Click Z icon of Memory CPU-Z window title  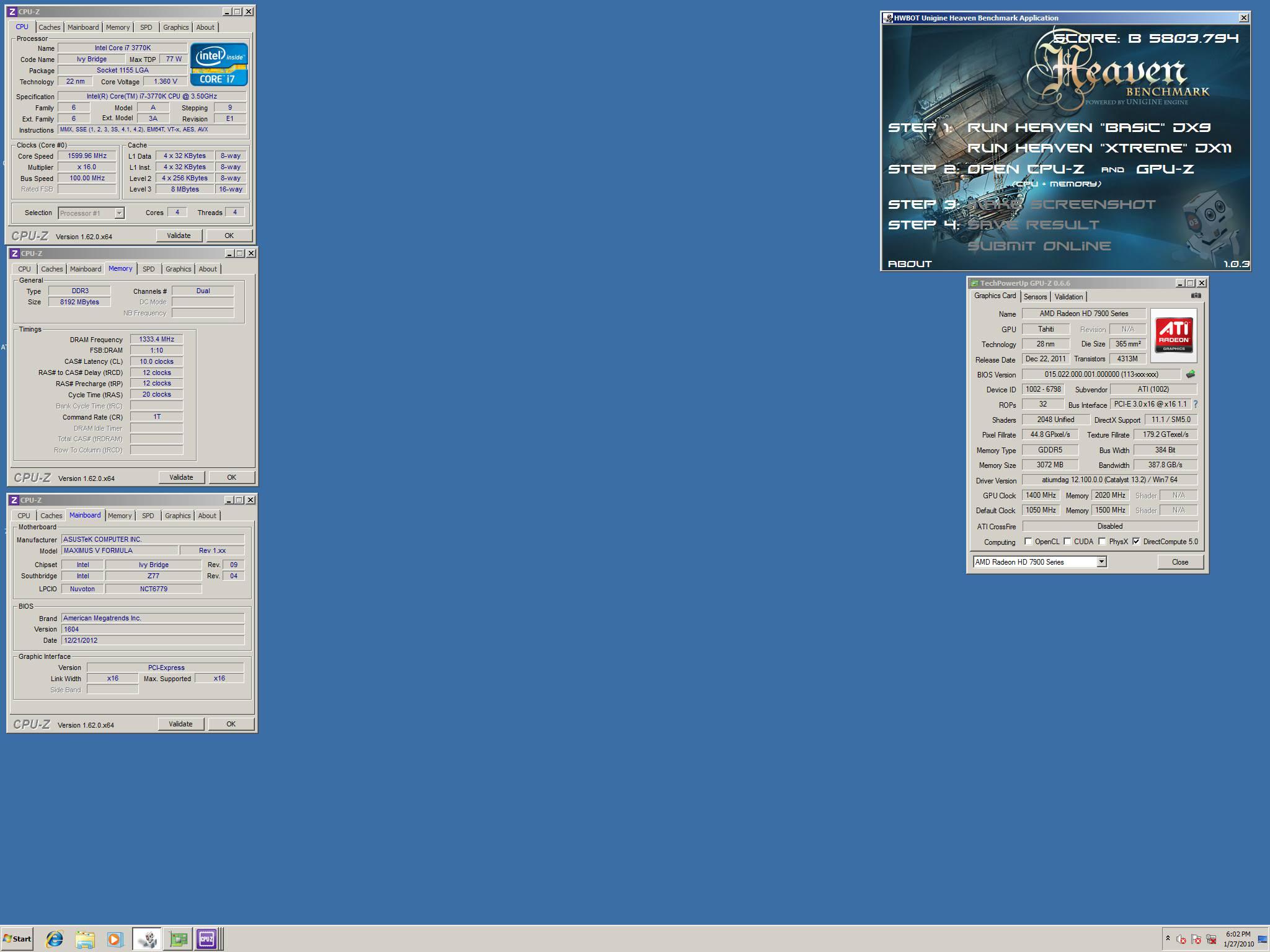pyautogui.click(x=15, y=253)
